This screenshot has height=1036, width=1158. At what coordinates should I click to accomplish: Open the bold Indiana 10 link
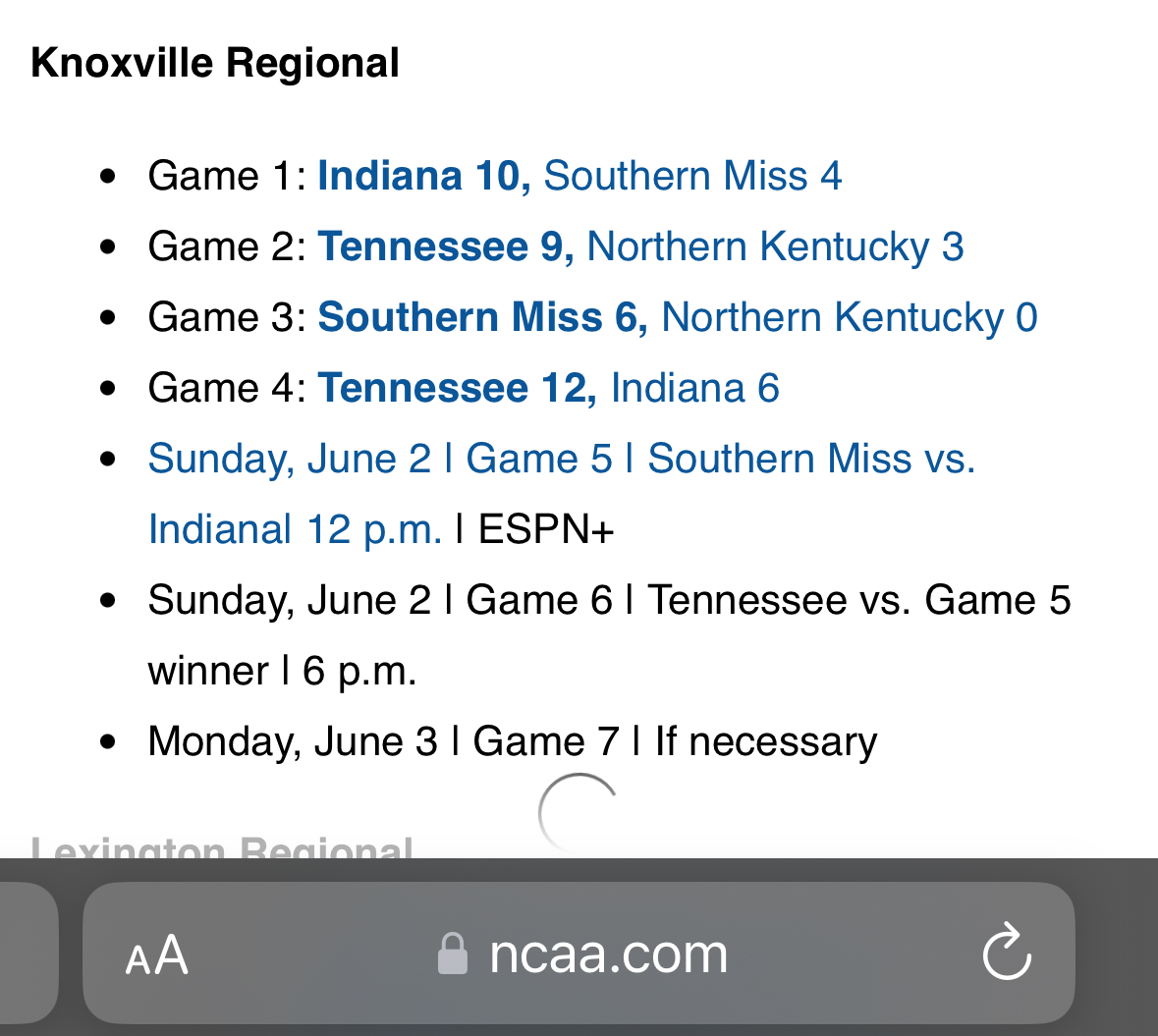423,176
